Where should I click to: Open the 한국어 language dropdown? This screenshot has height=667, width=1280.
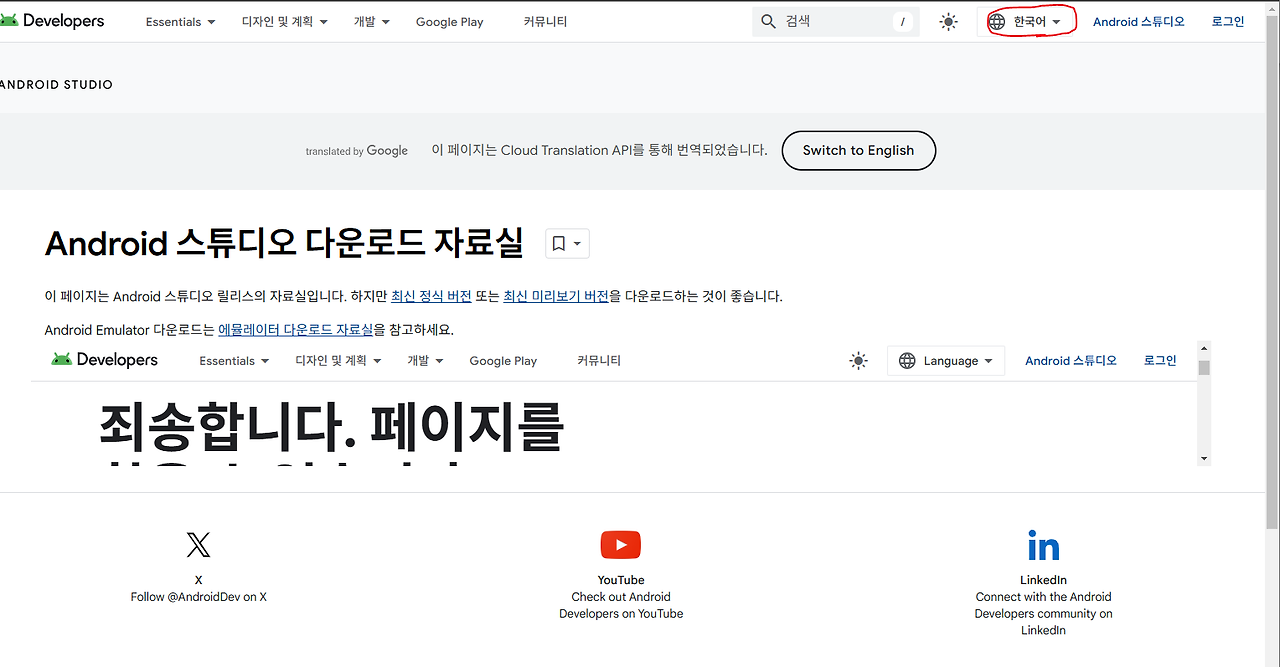(1027, 21)
